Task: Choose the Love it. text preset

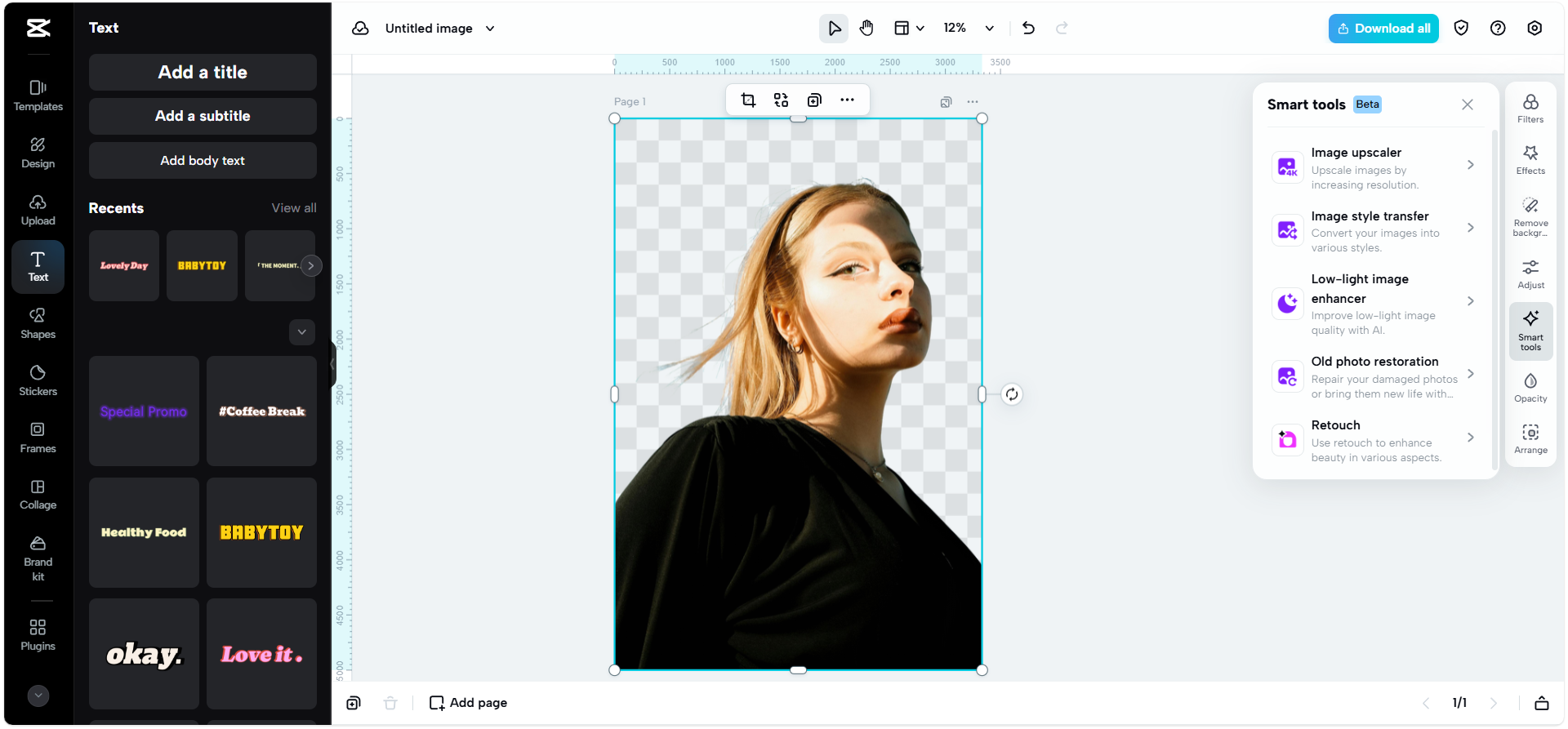Action: coord(261,654)
